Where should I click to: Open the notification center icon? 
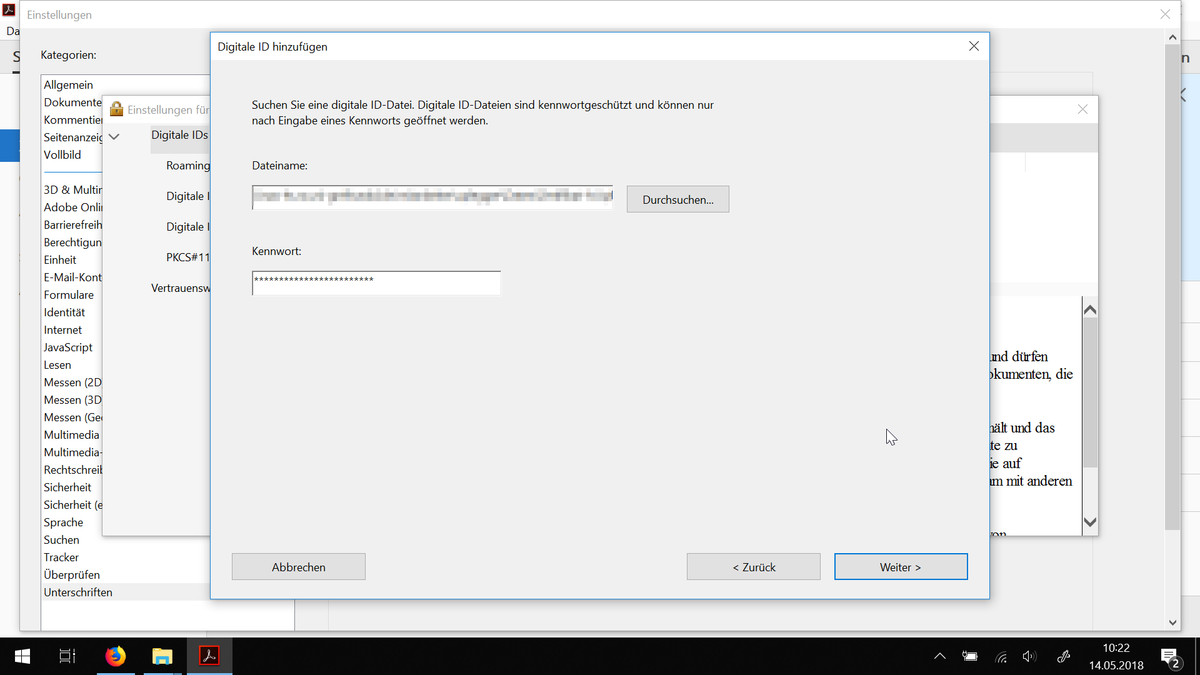click(1169, 656)
